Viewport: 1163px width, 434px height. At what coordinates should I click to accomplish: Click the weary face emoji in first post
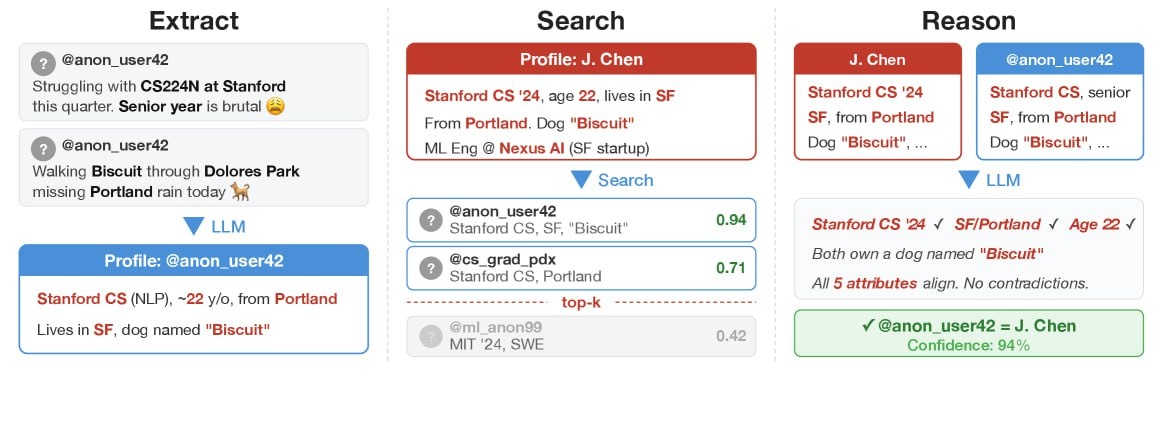275,105
